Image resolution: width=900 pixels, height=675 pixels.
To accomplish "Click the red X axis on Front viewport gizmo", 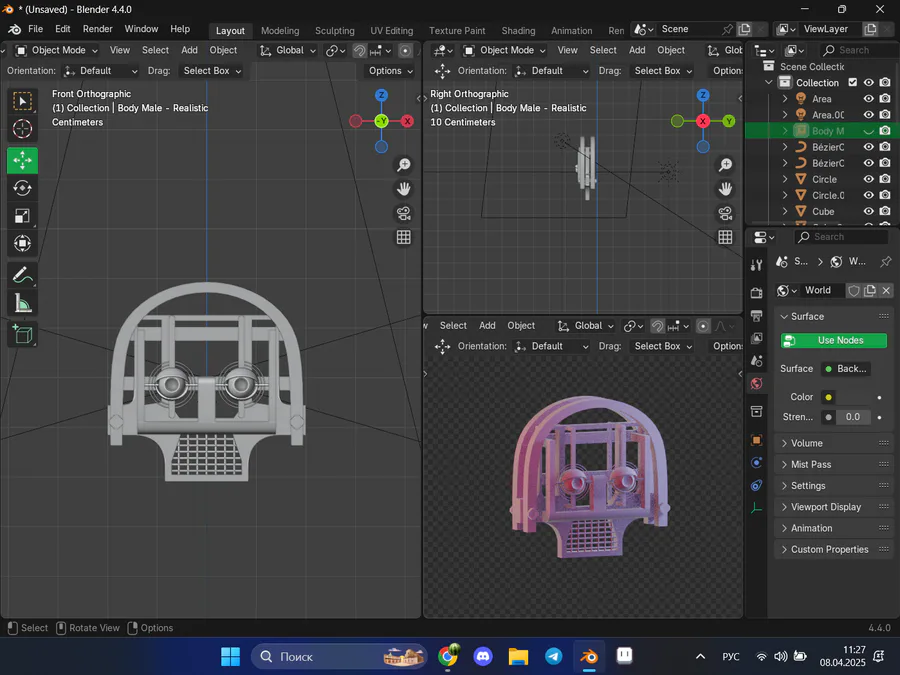I will 407,121.
